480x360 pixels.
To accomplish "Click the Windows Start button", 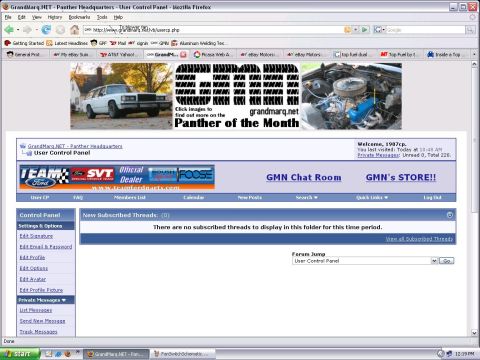I will (x=20, y=354).
